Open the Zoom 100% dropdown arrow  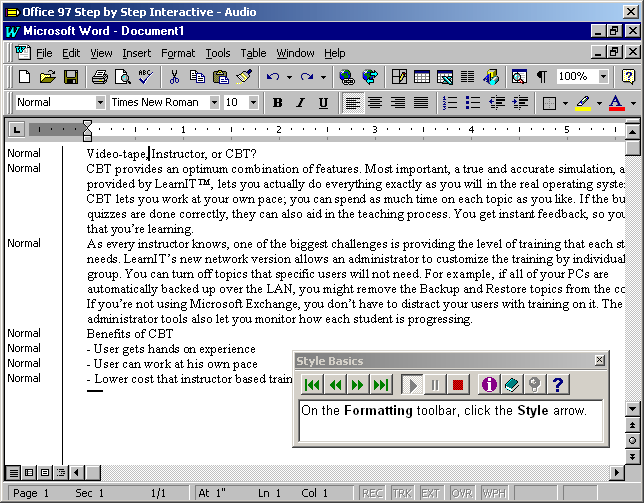[x=603, y=76]
